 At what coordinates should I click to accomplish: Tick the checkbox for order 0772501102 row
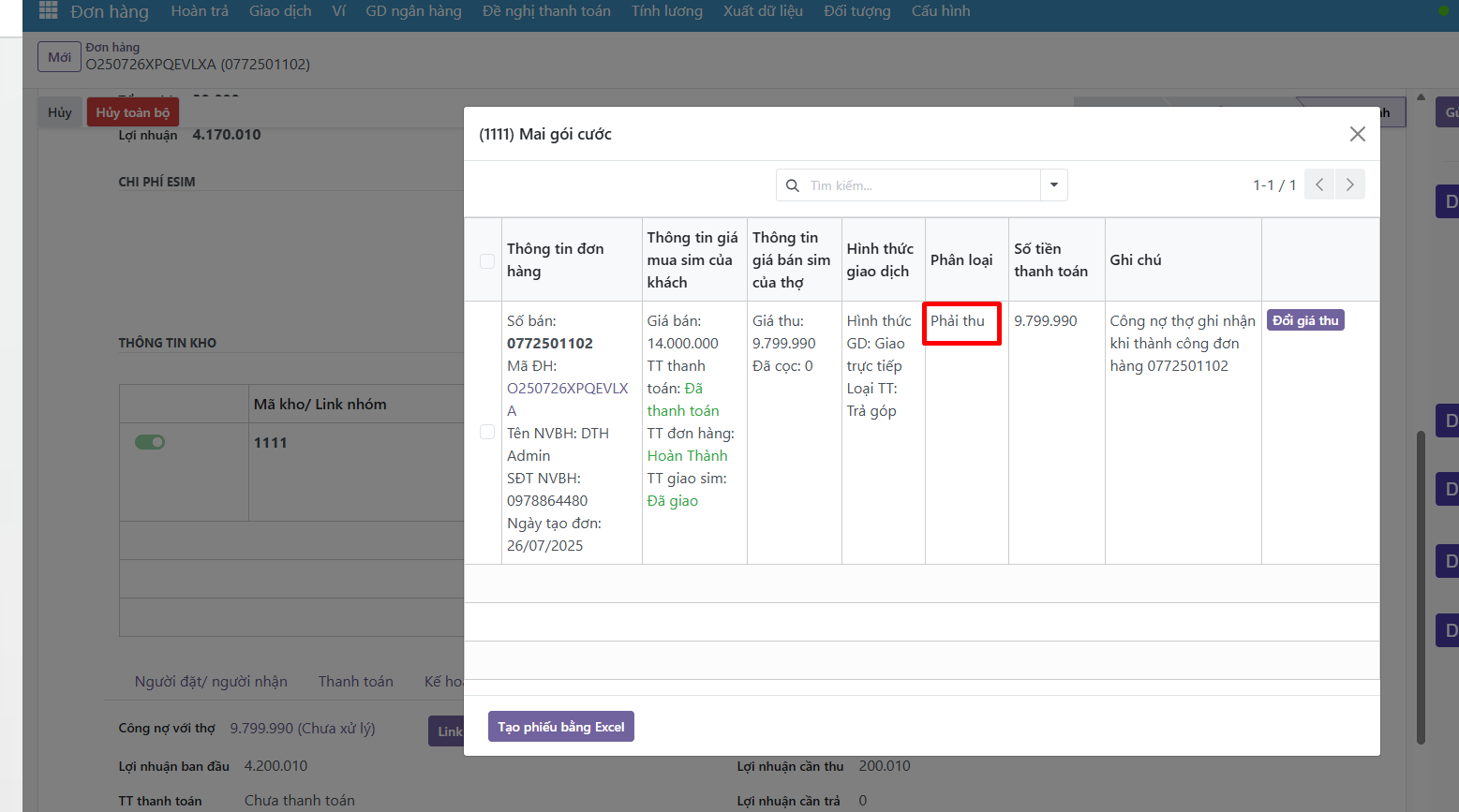tap(487, 432)
